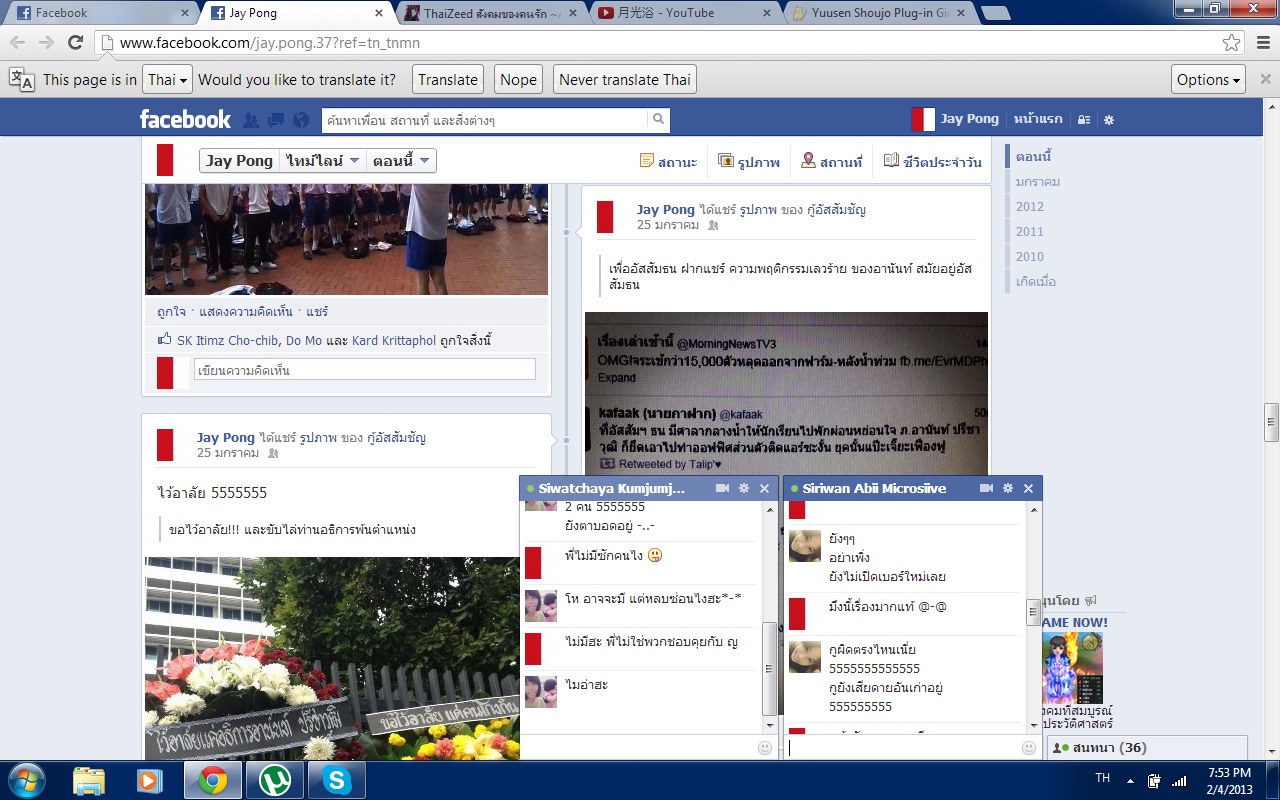
Task: Click แชร์ under the school photo post
Action: click(317, 312)
